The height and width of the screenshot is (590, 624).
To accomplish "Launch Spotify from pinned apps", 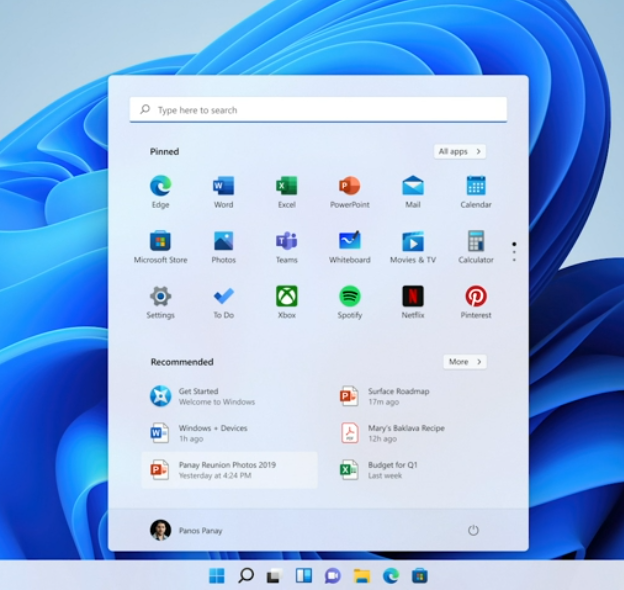I will (x=349, y=302).
